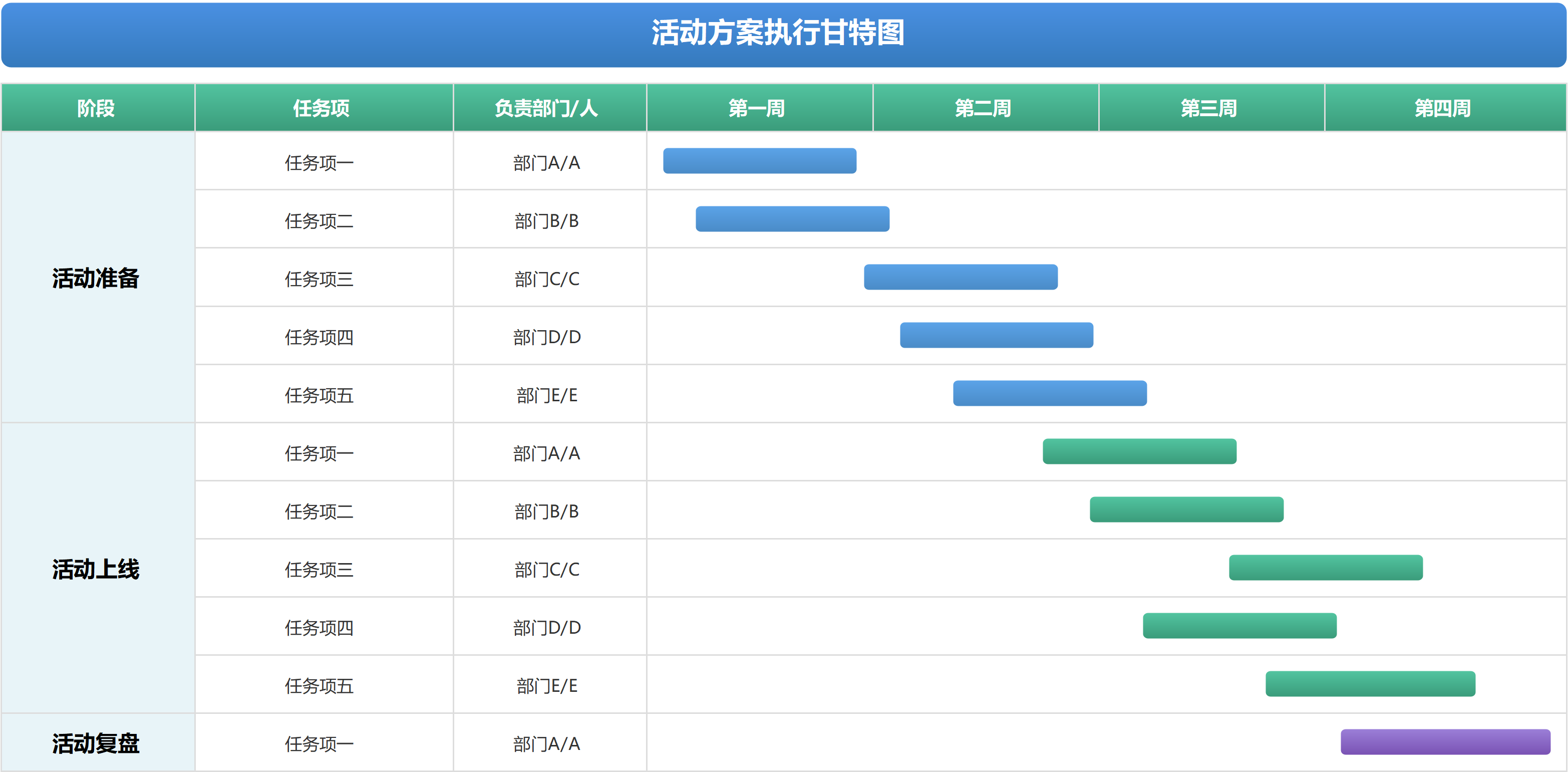This screenshot has height=772, width=1568.
Task: Click the blue bar for 任务项一 in 活动准备
Action: coord(760,161)
